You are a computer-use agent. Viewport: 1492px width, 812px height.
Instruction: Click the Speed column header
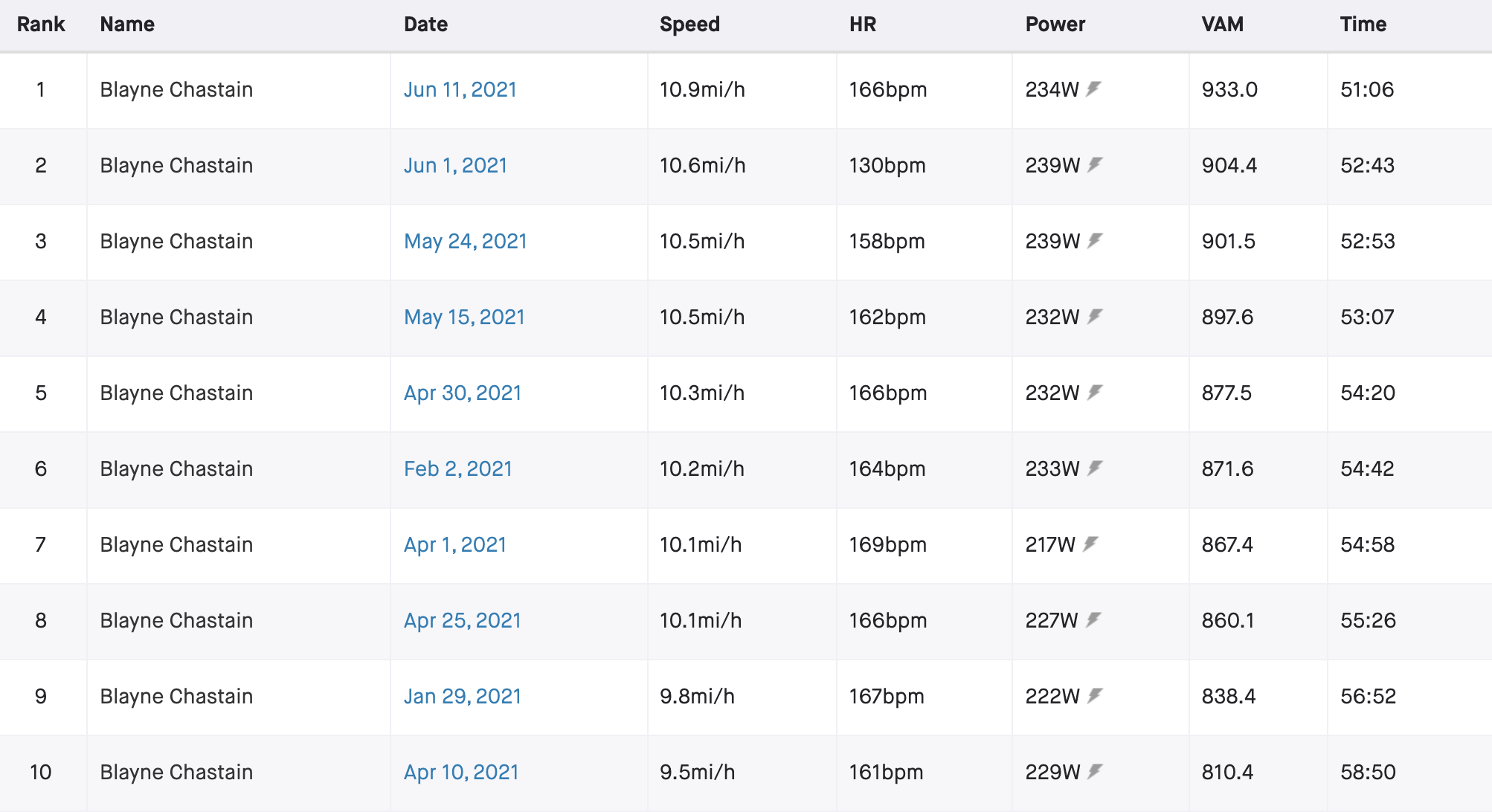[689, 25]
